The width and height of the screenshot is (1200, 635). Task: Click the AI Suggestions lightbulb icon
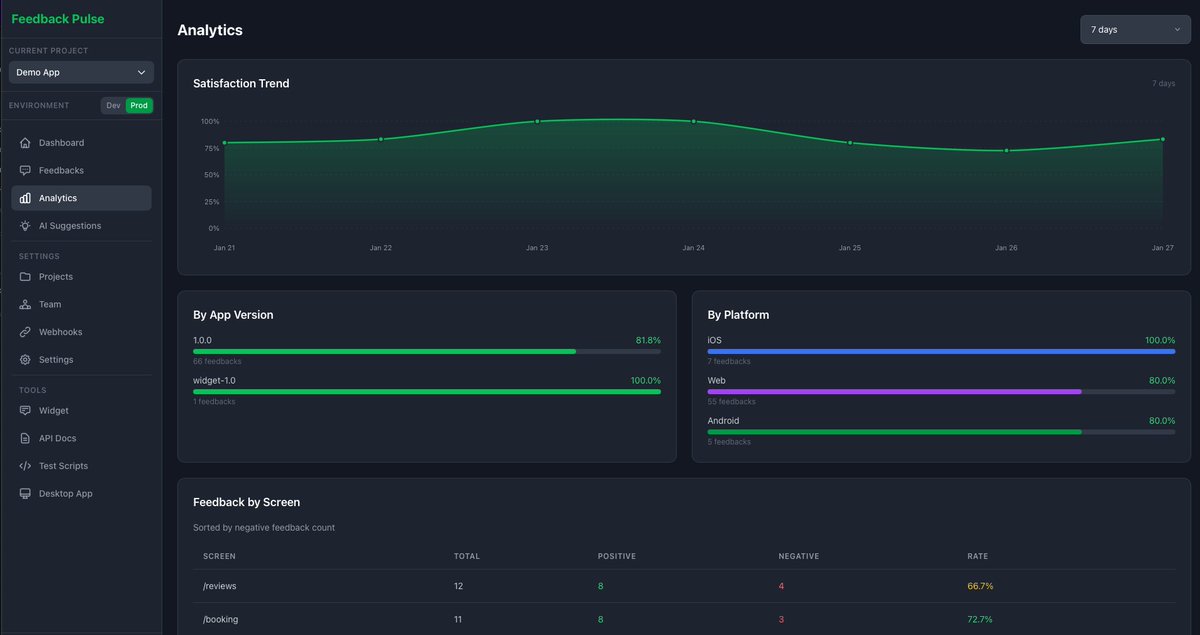tap(25, 226)
